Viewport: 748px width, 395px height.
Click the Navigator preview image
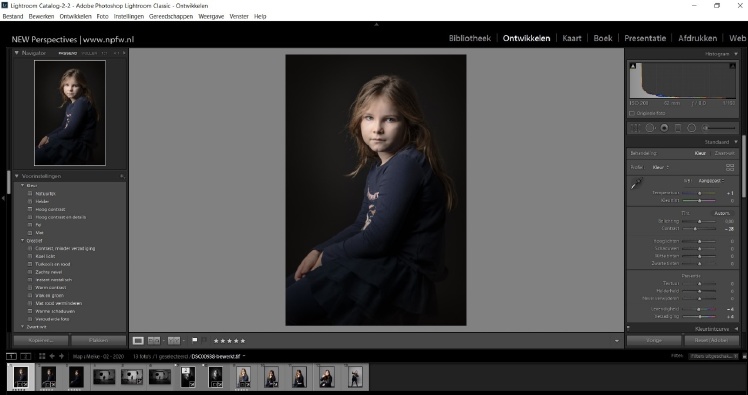(x=70, y=113)
